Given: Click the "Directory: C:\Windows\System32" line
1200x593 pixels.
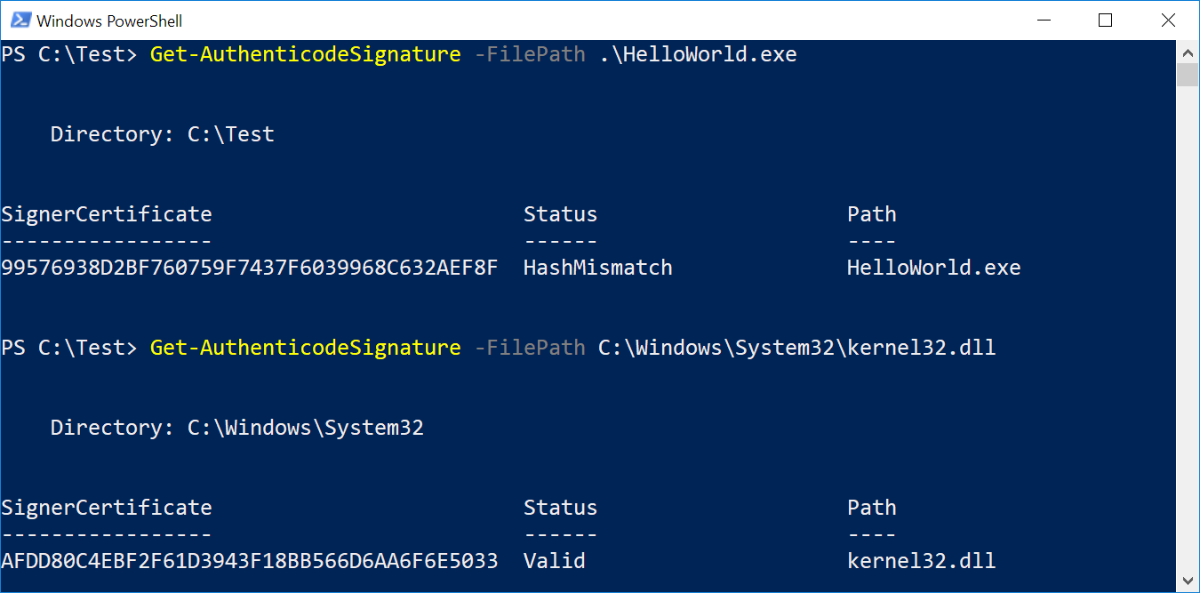Looking at the screenshot, I should click(237, 427).
